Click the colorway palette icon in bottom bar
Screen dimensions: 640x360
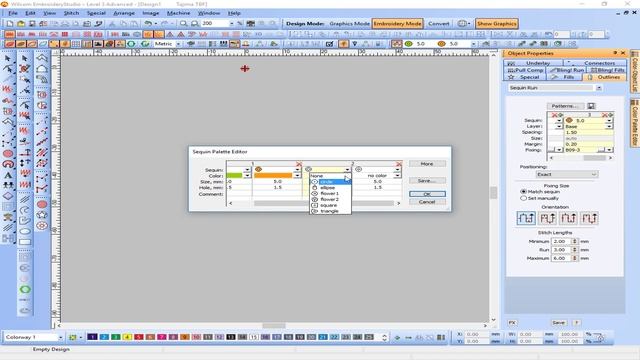[x=73, y=338]
